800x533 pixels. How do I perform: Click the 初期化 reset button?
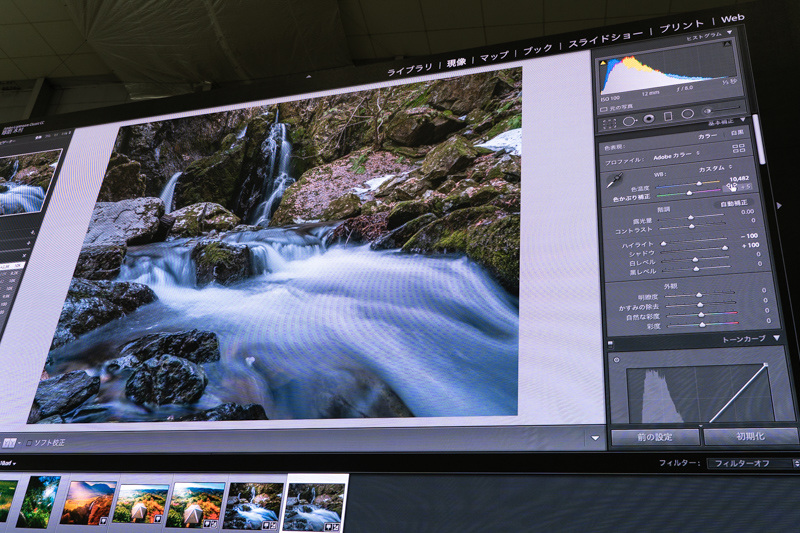coord(751,436)
